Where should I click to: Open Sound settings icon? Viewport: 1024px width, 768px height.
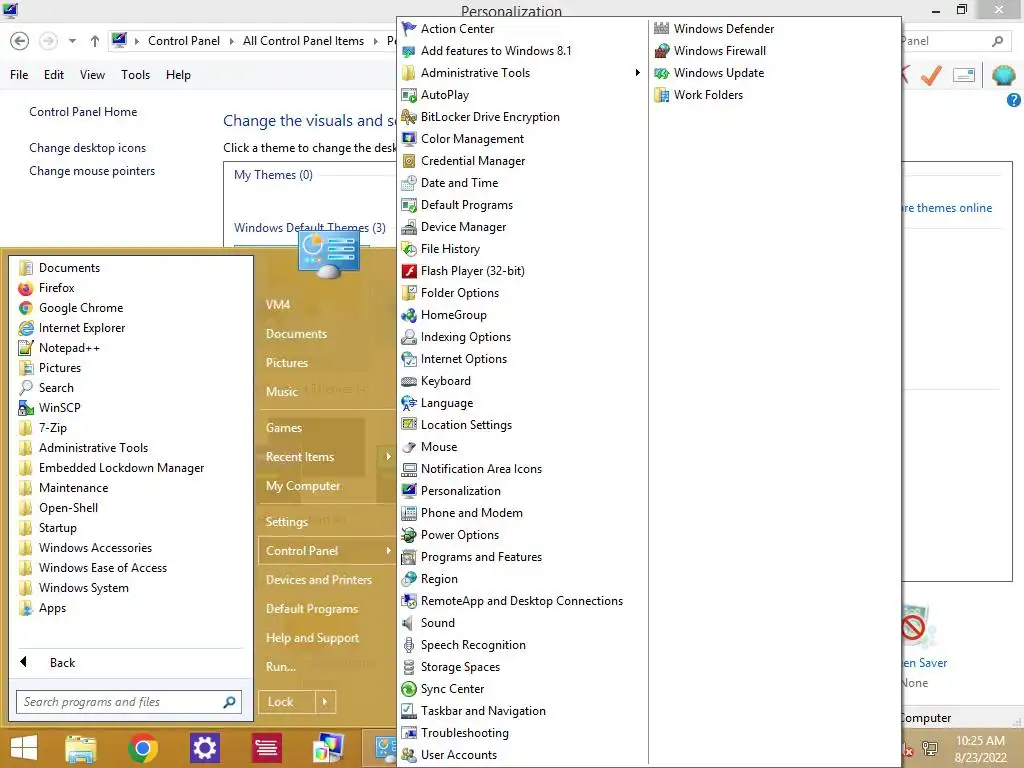[409, 623]
